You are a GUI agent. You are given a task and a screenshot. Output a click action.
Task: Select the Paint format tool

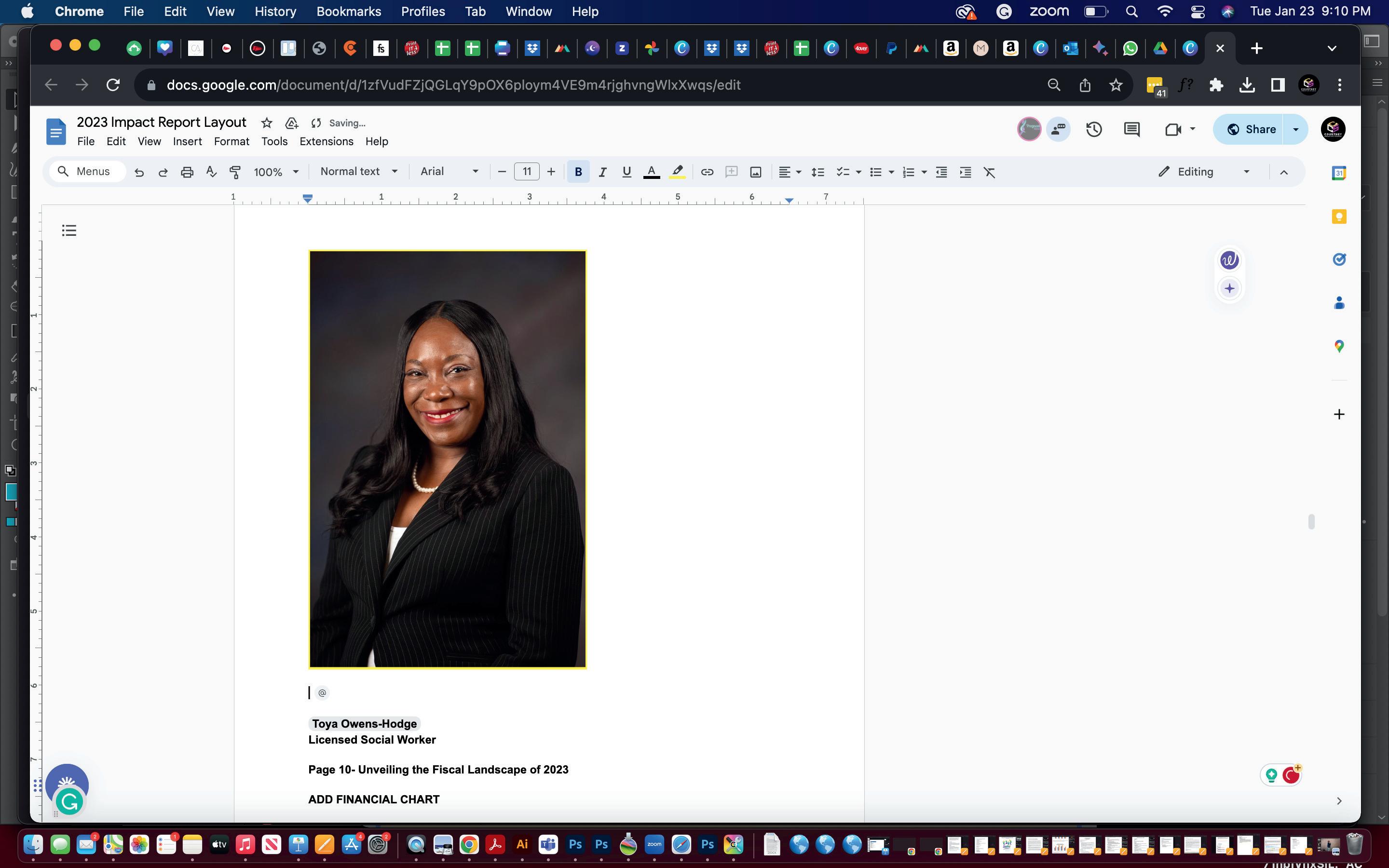[x=235, y=172]
